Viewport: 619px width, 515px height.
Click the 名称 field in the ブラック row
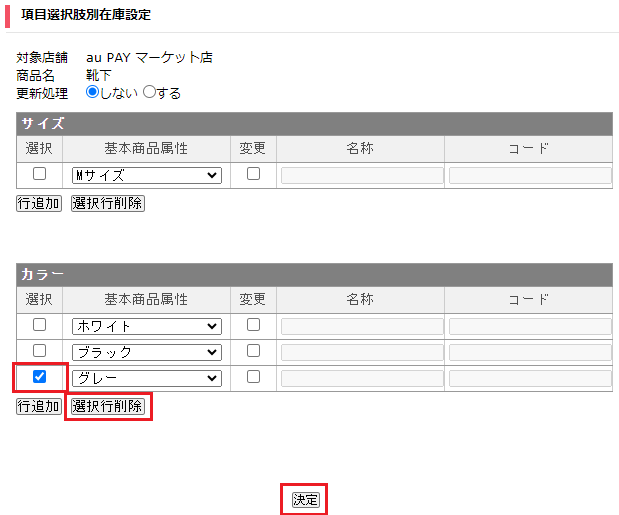pos(362,353)
